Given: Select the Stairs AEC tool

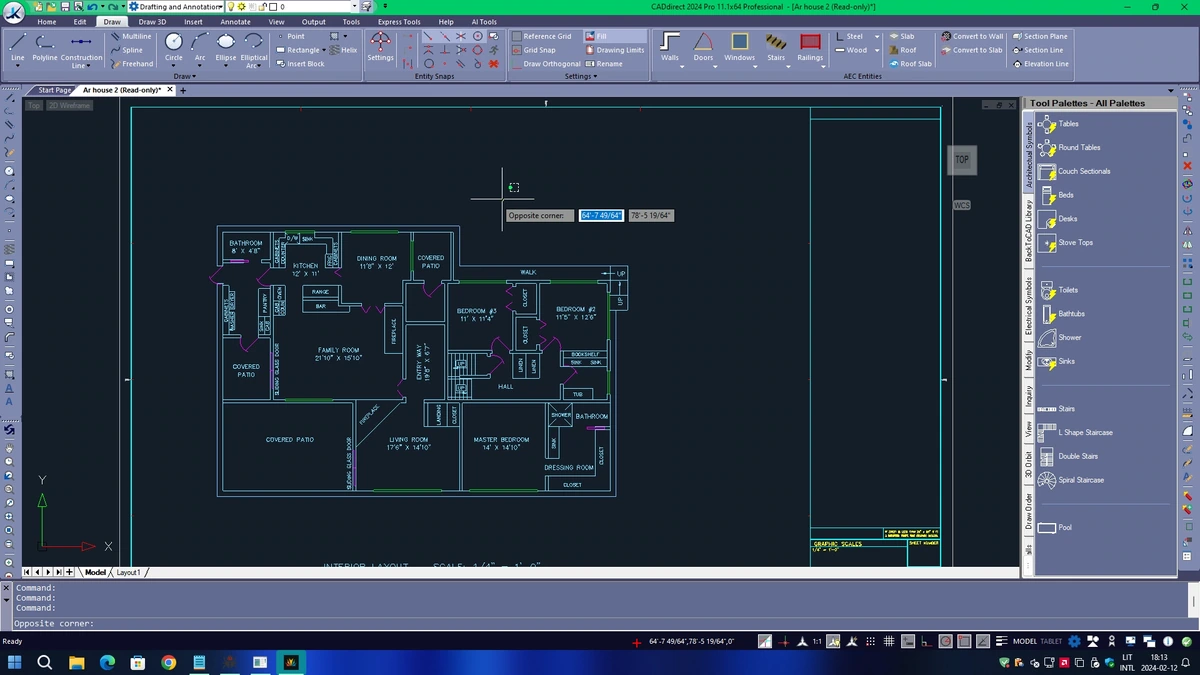Looking at the screenshot, I should pos(776,47).
